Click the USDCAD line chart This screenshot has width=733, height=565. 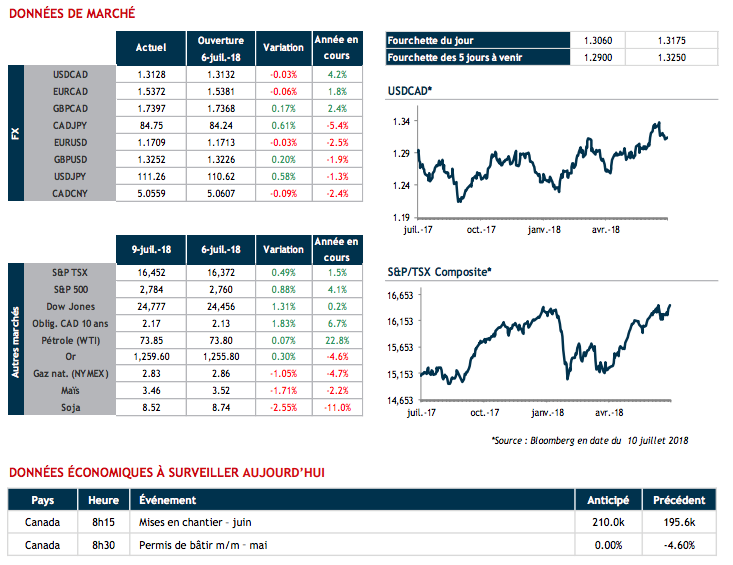pos(541,163)
